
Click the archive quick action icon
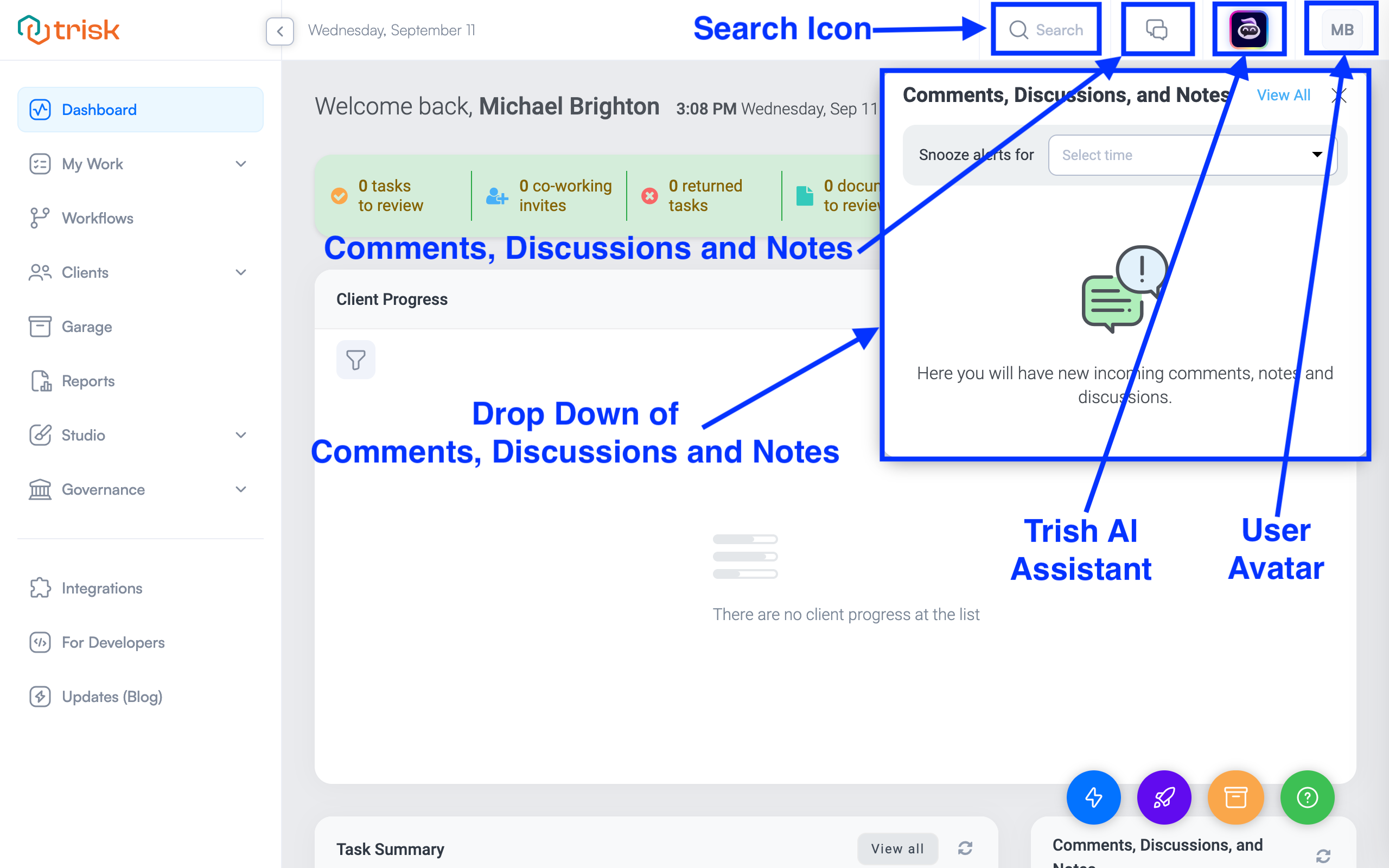(1235, 797)
